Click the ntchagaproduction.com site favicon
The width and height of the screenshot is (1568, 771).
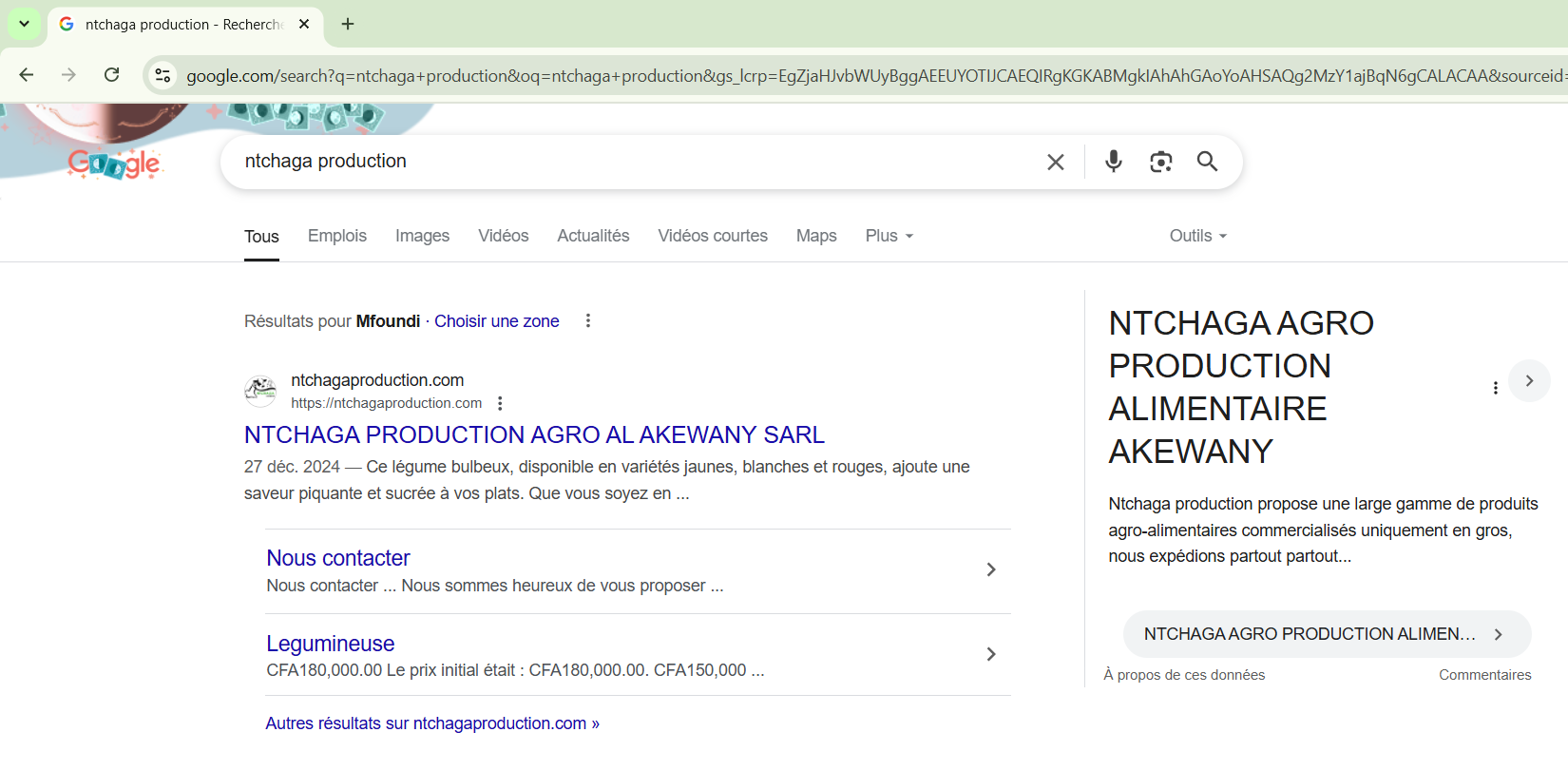tap(260, 391)
